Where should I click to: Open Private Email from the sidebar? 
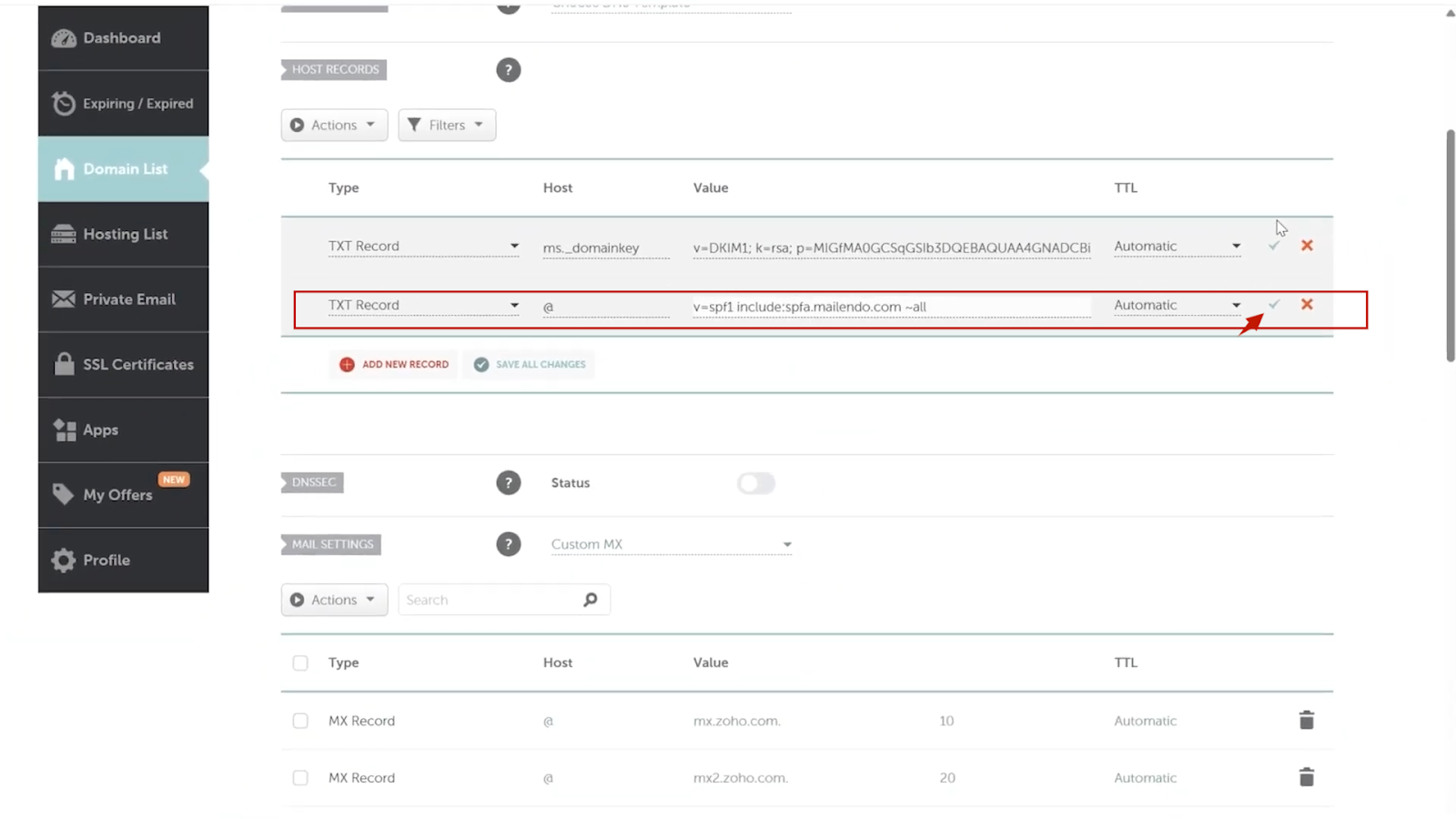click(124, 299)
